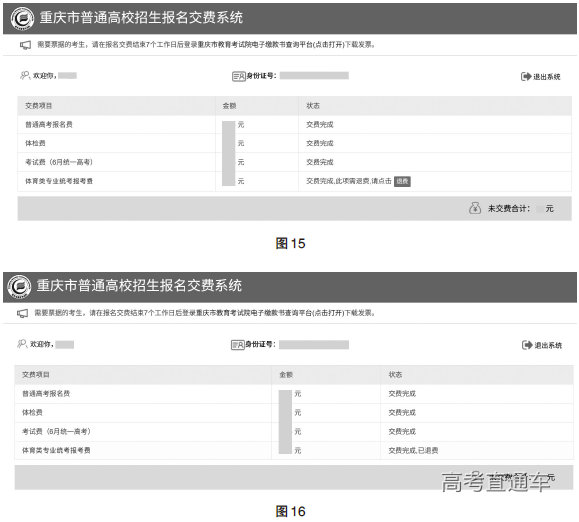The width and height of the screenshot is (579, 522).
Task: Click the 欢迎你 greeting text in Figure 15
Action: tap(45, 76)
